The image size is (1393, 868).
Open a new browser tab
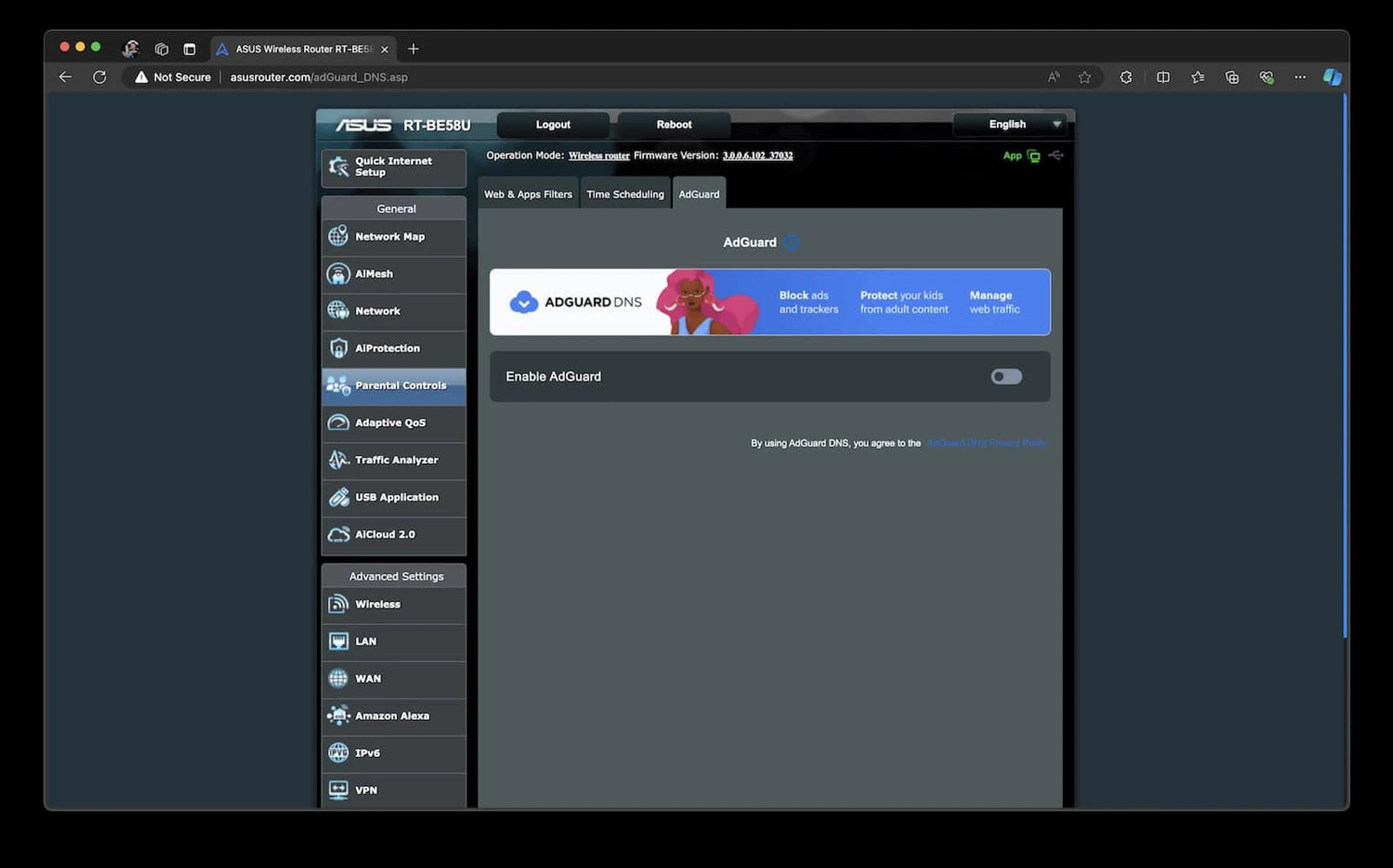point(414,49)
